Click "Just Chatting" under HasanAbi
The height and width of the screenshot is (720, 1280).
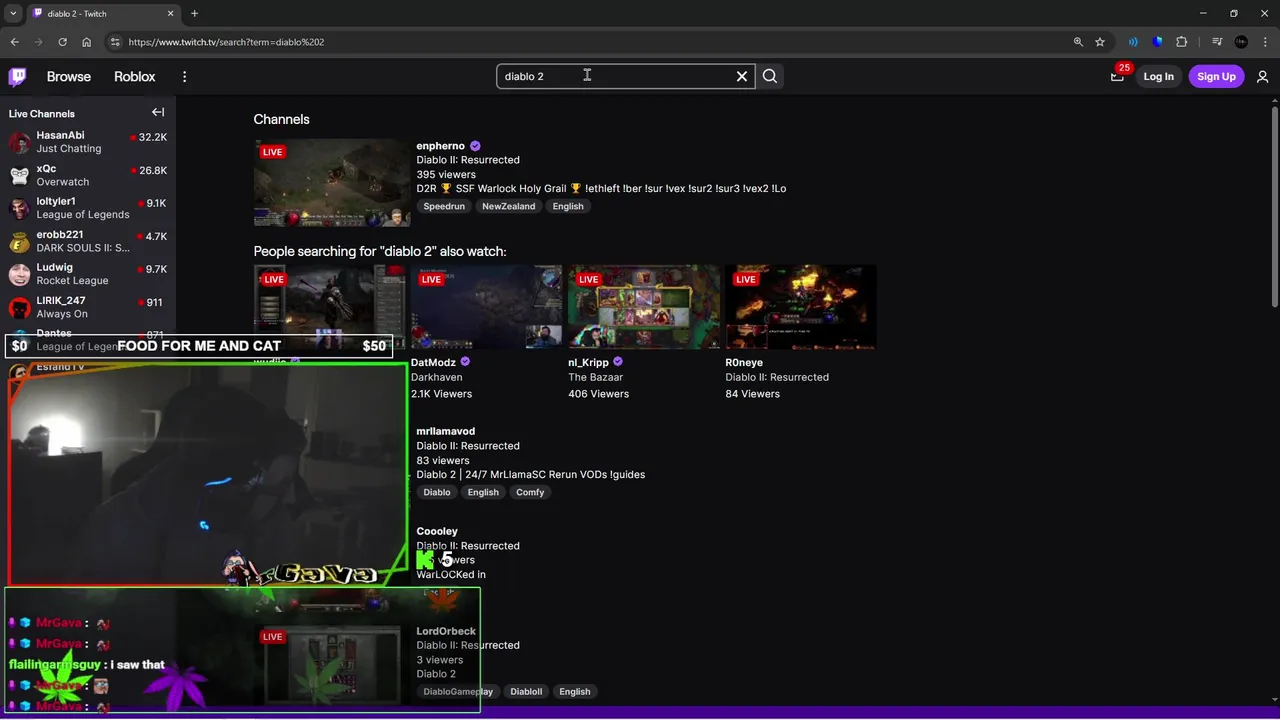(69, 149)
